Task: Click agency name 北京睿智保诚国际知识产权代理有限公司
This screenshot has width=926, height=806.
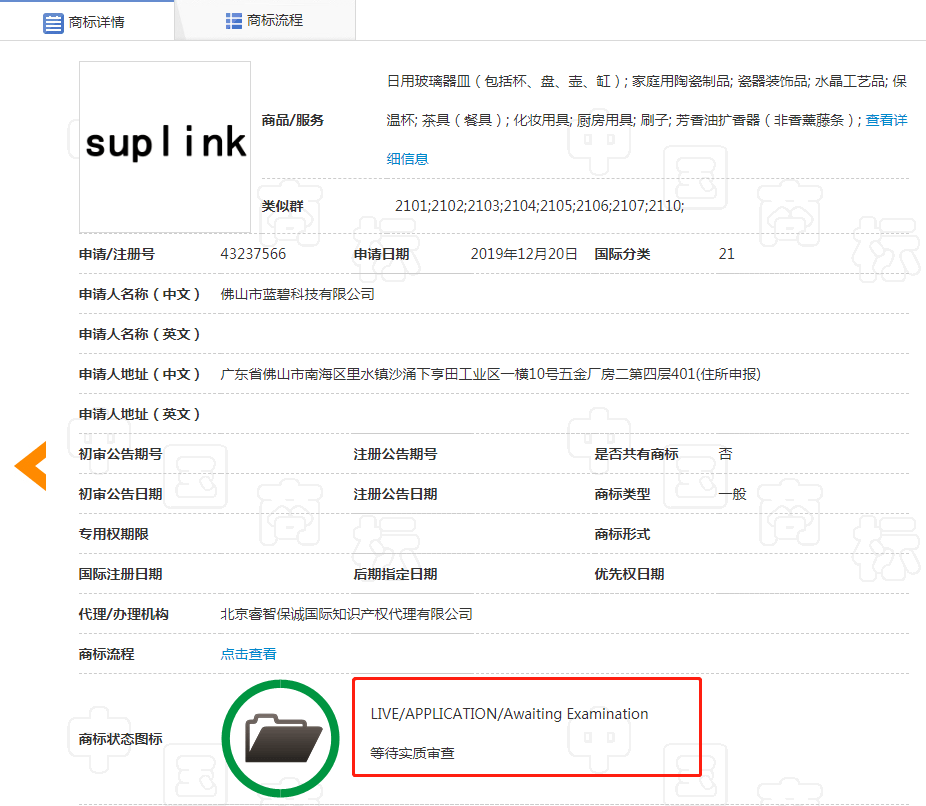Action: click(346, 614)
